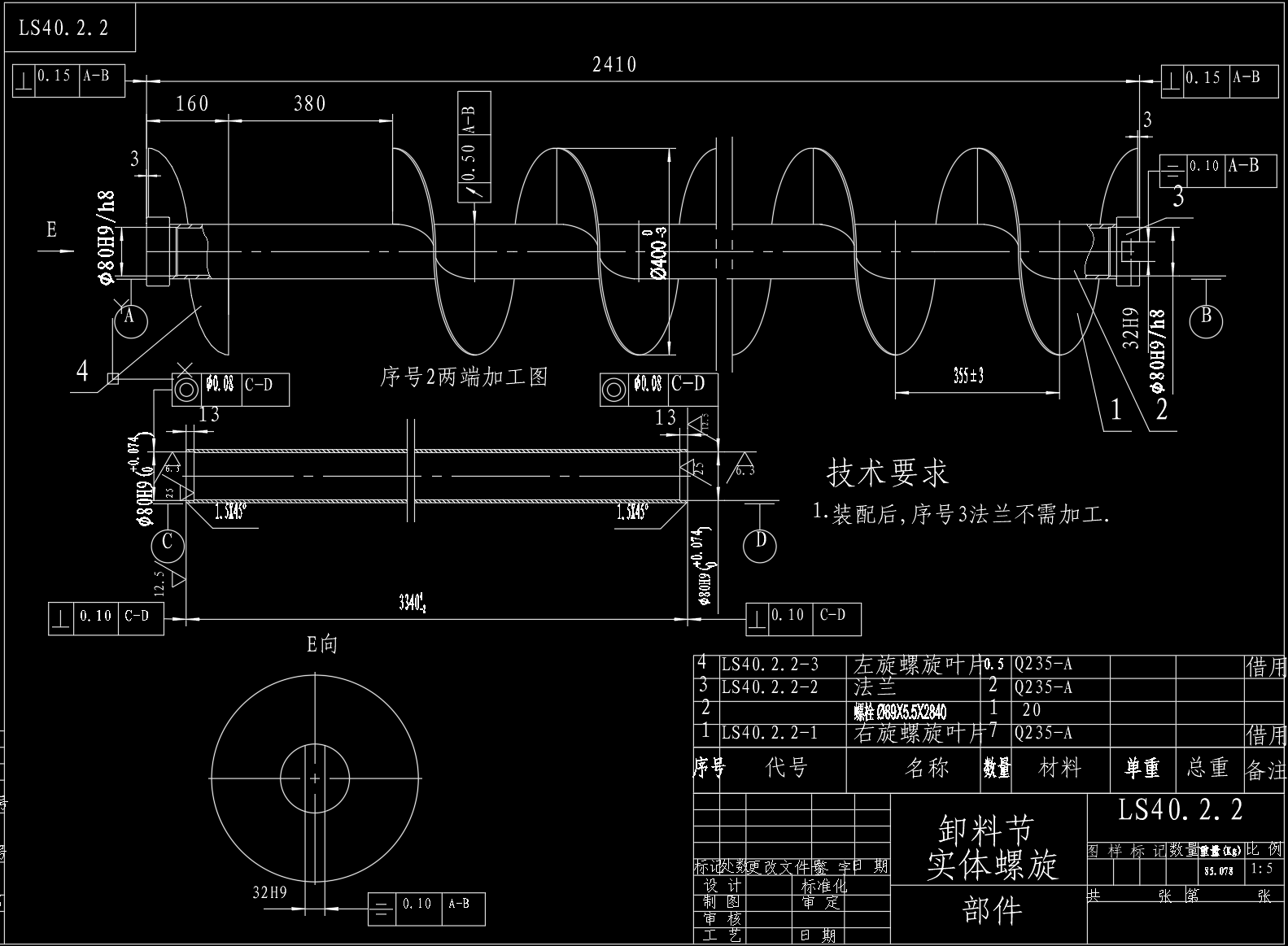Click the material cell "20" in parts list
This screenshot has height=946, width=1288.
pos(1032,710)
